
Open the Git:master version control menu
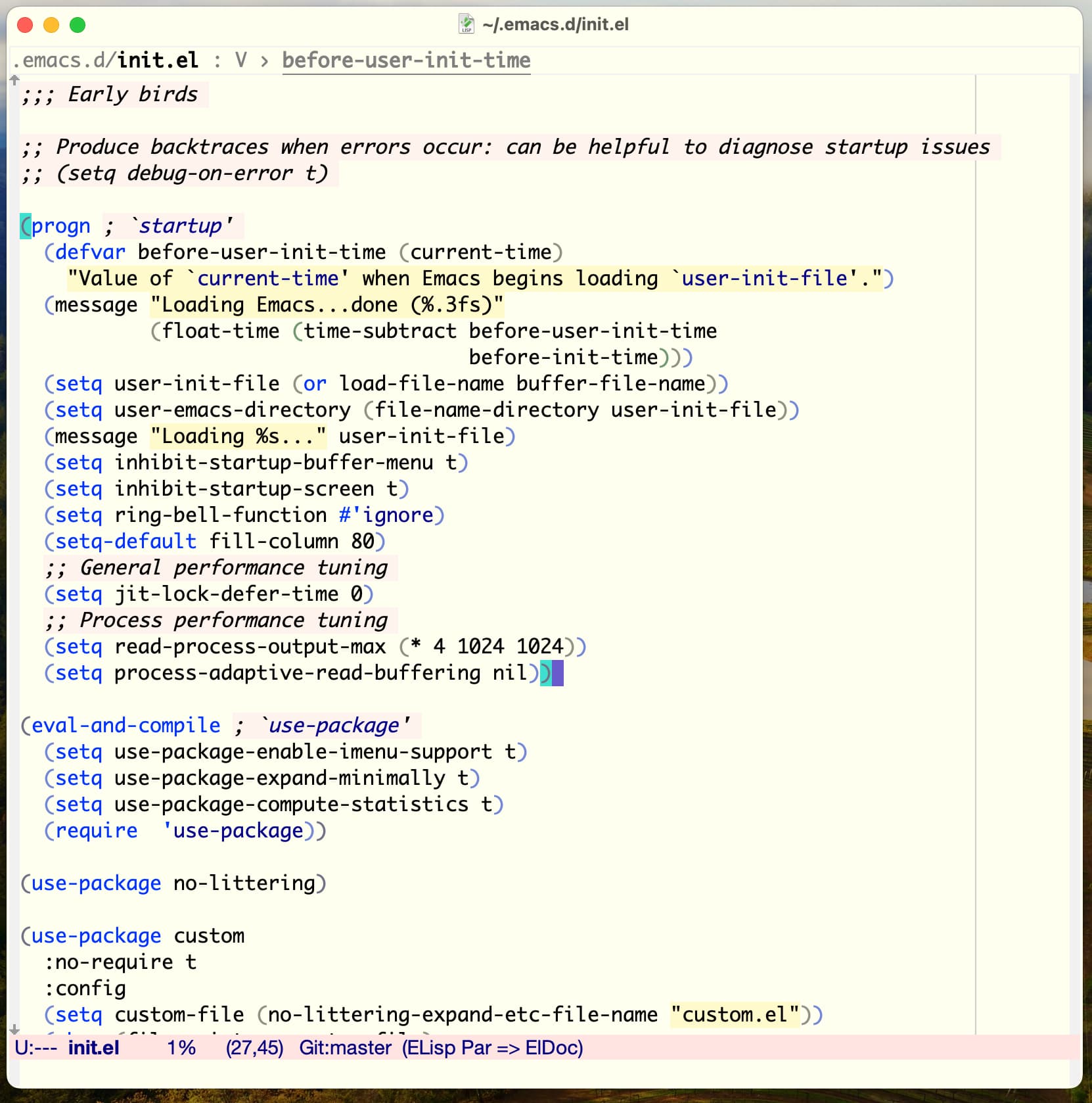coord(345,1048)
